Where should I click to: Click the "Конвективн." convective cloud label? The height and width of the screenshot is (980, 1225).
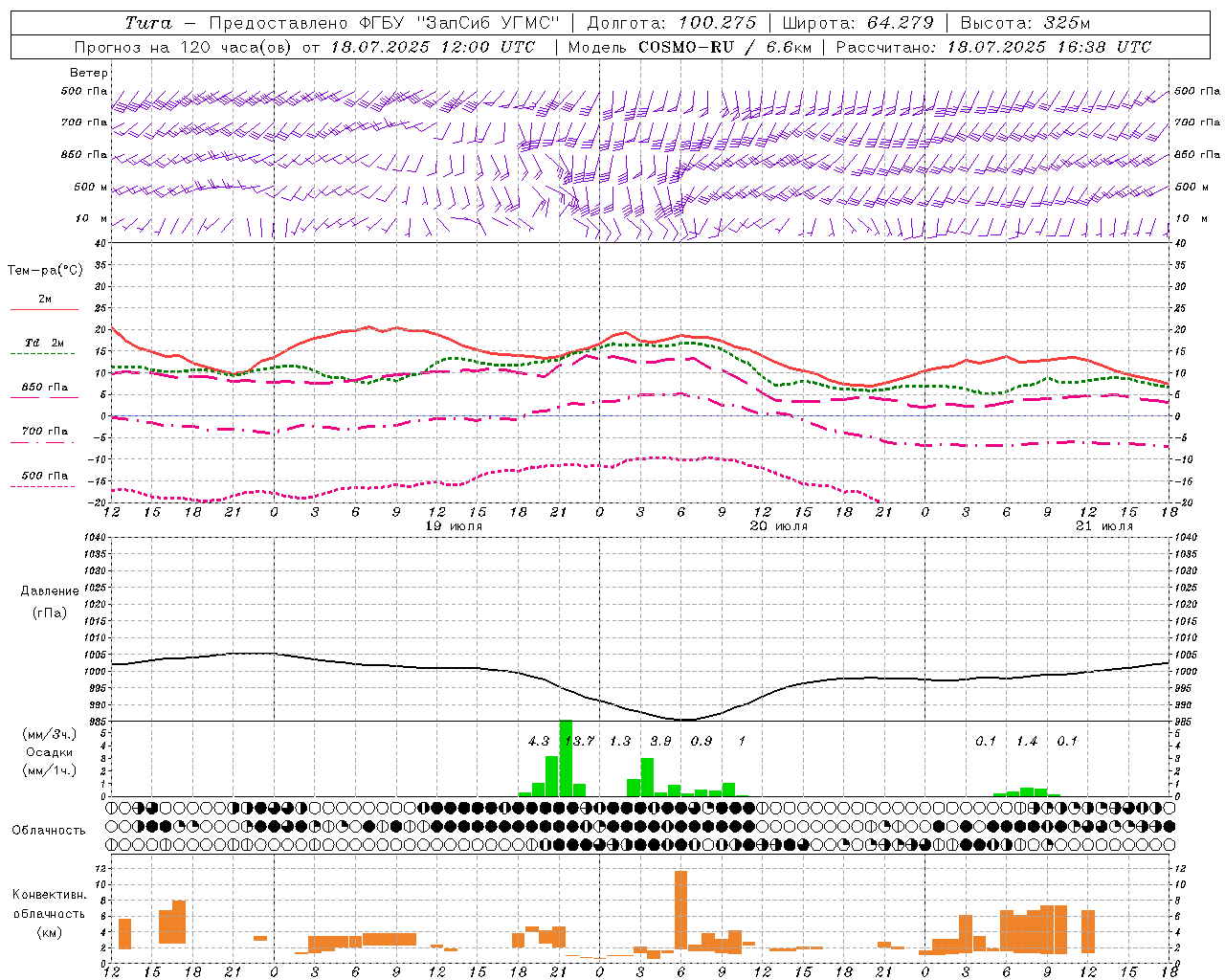point(50,895)
